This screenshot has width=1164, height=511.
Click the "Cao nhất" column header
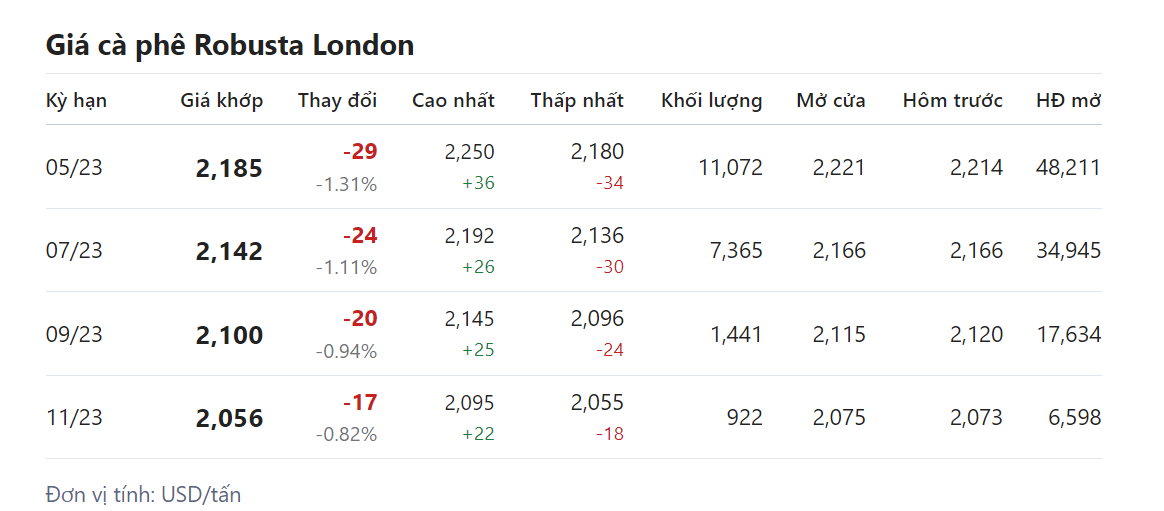tap(453, 100)
